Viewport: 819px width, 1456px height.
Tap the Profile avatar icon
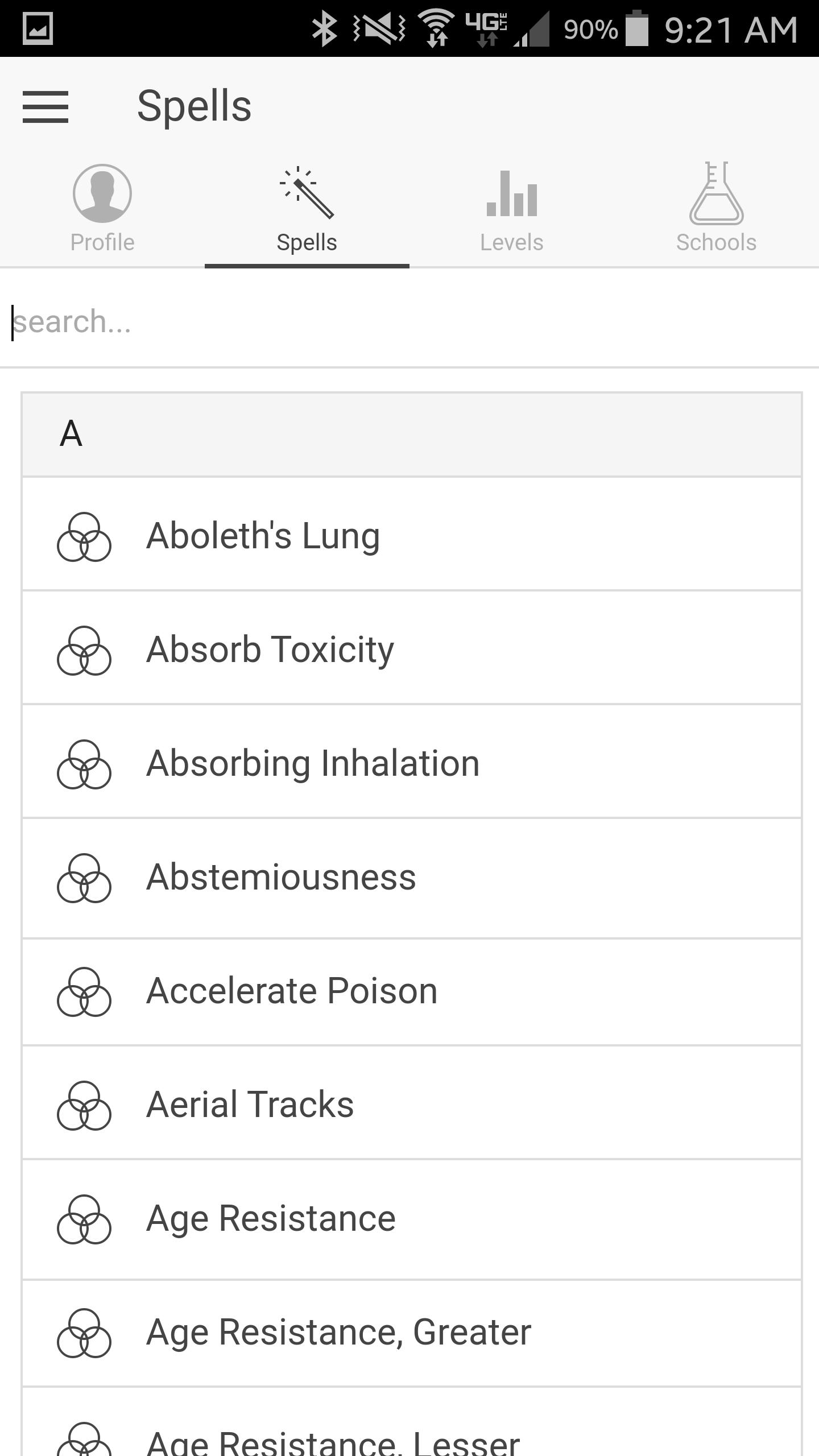click(x=102, y=193)
